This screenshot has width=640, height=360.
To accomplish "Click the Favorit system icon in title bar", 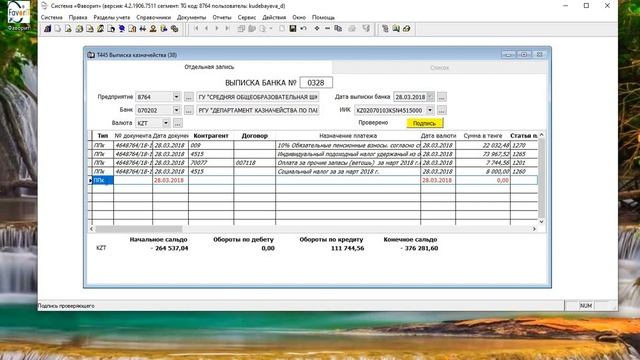I will (x=44, y=6).
